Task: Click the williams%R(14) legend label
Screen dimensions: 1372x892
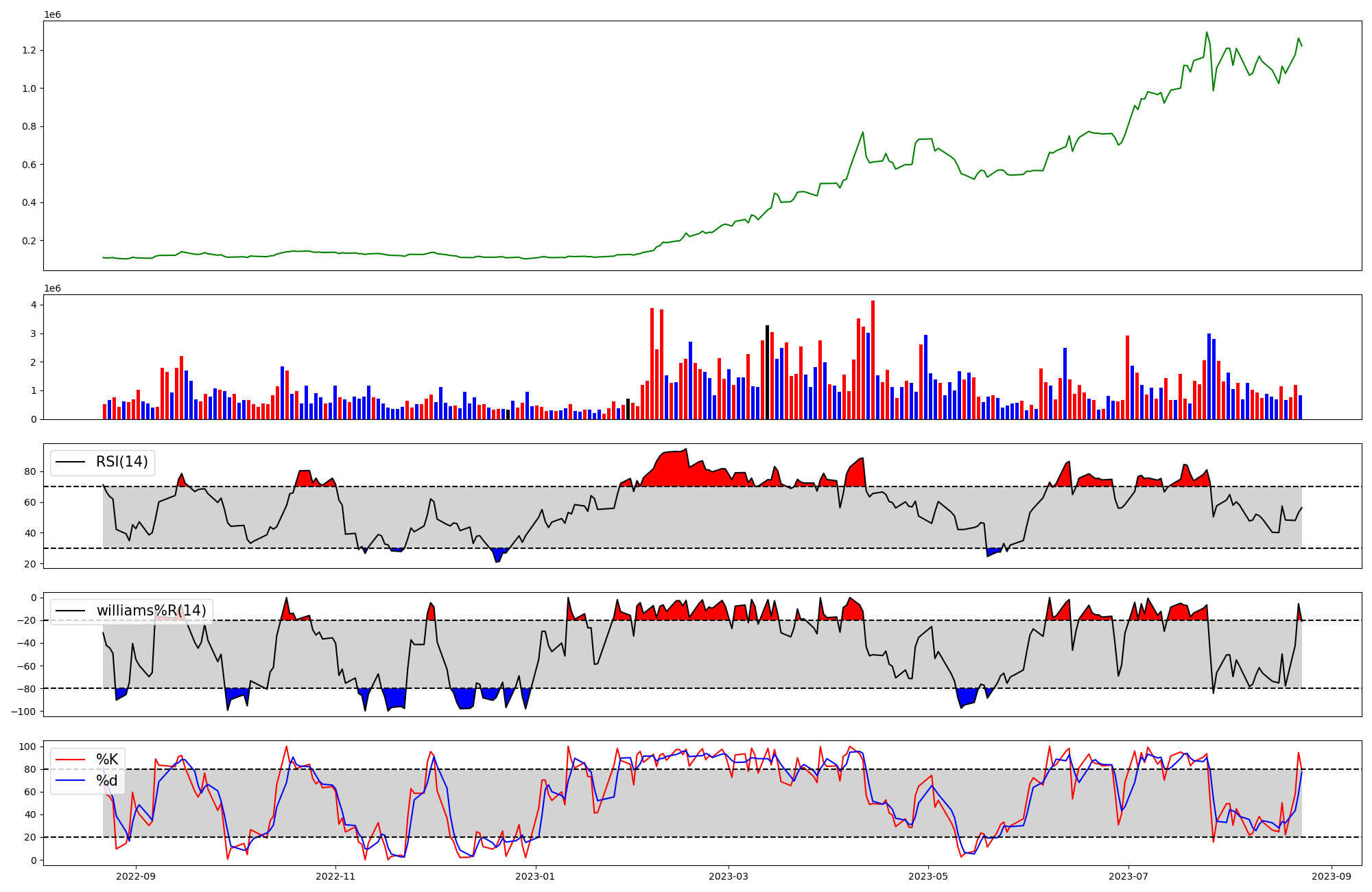Action: point(151,611)
